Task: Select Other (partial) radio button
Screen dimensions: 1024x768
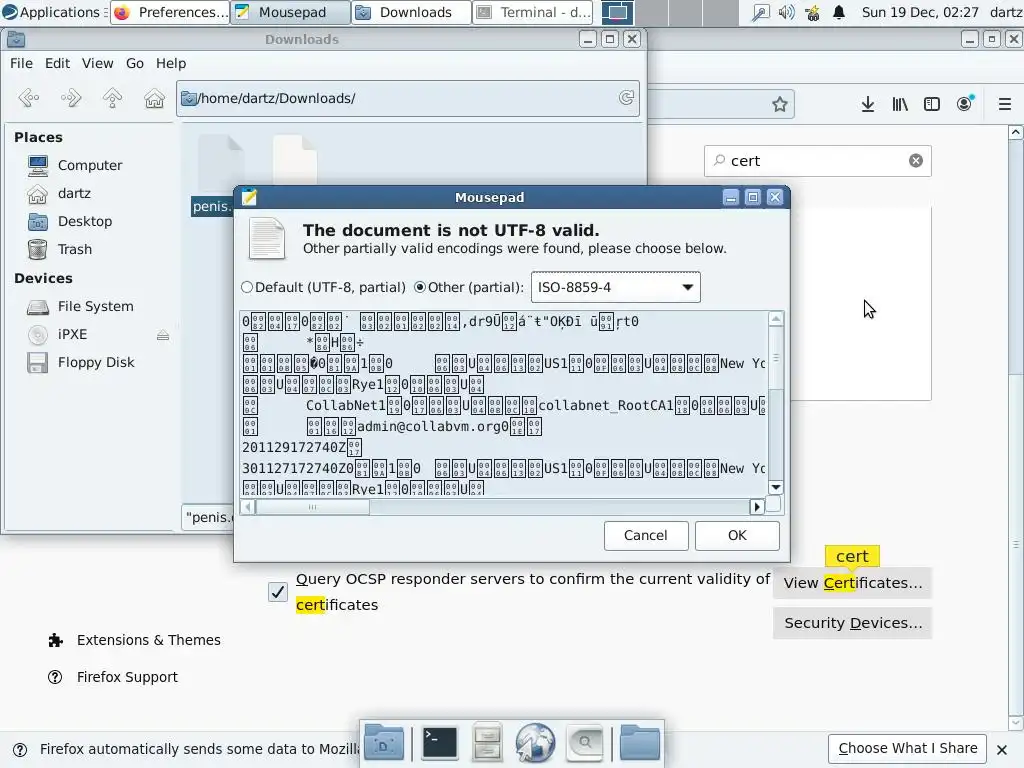Action: tap(420, 287)
